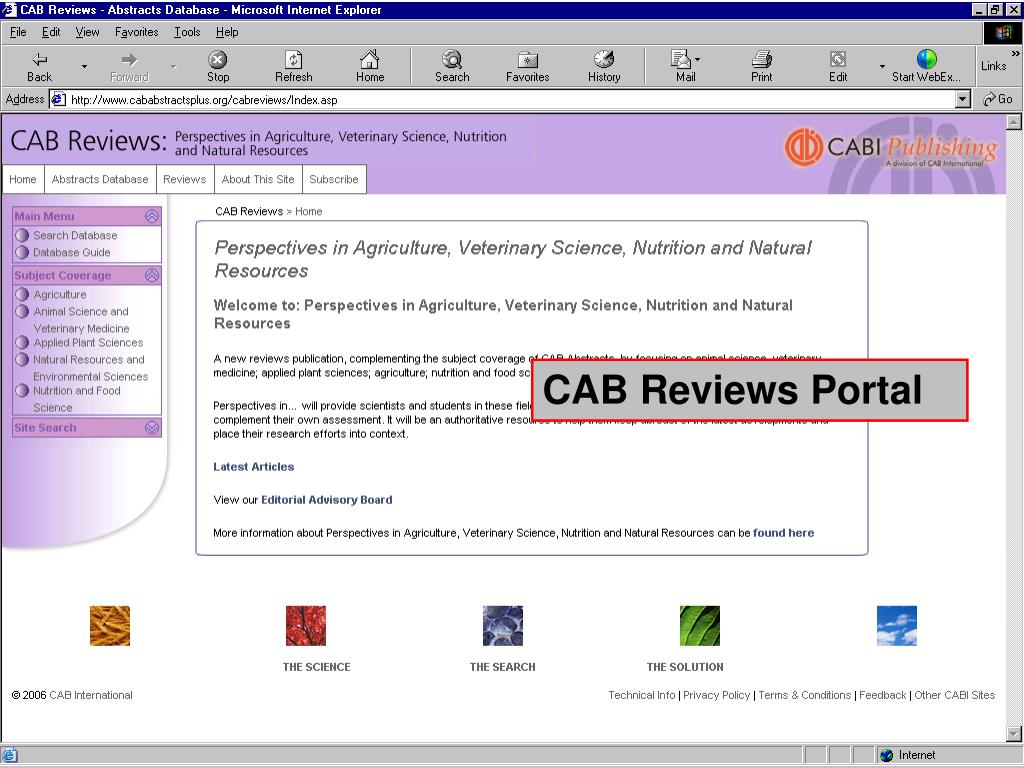Open the Edit button dropdown arrow
1024x768 pixels.
(x=882, y=67)
